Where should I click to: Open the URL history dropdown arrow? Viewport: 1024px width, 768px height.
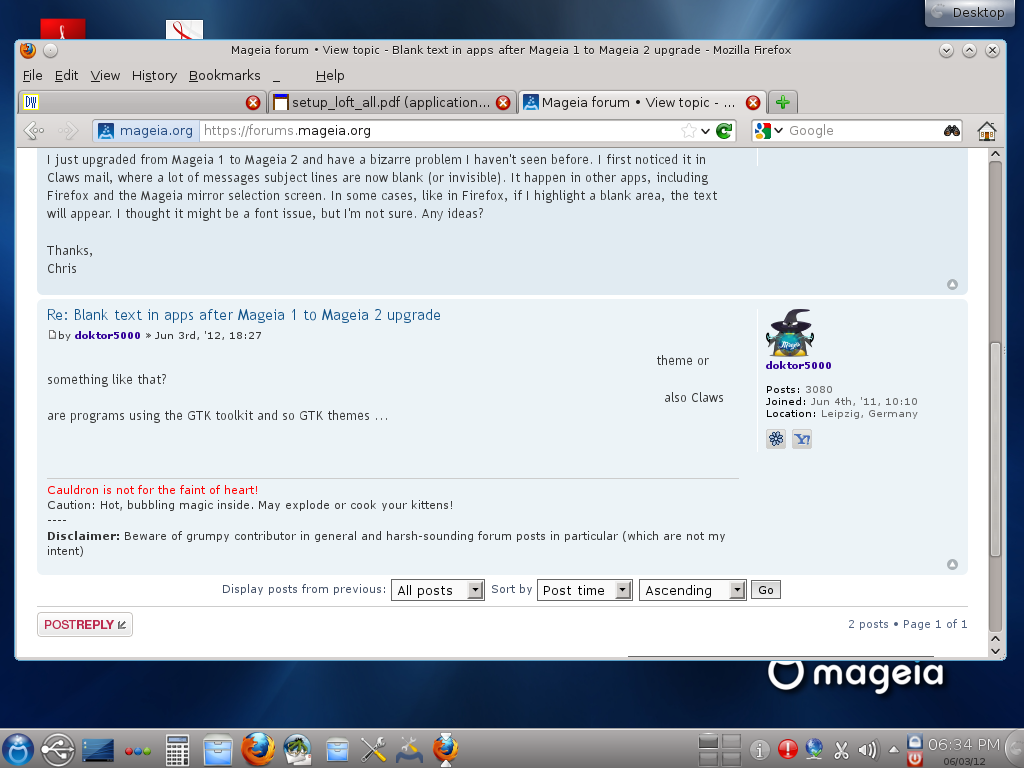click(705, 131)
